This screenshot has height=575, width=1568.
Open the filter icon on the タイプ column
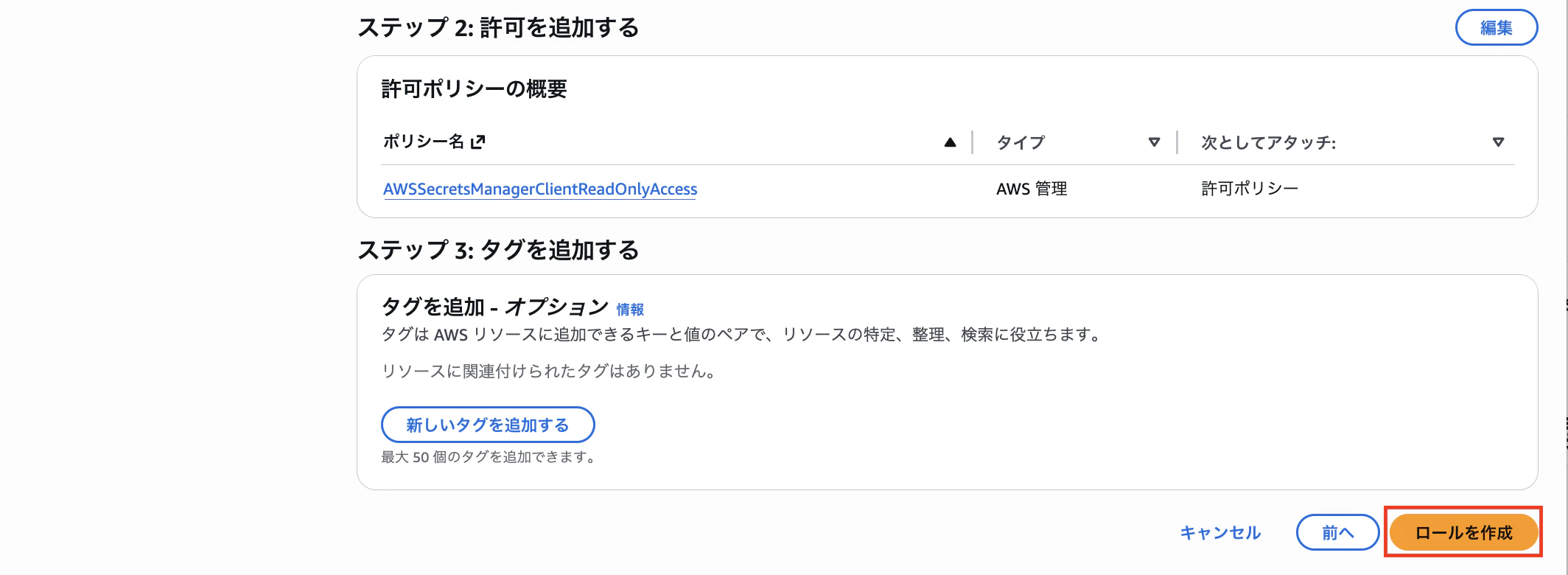pyautogui.click(x=1155, y=142)
